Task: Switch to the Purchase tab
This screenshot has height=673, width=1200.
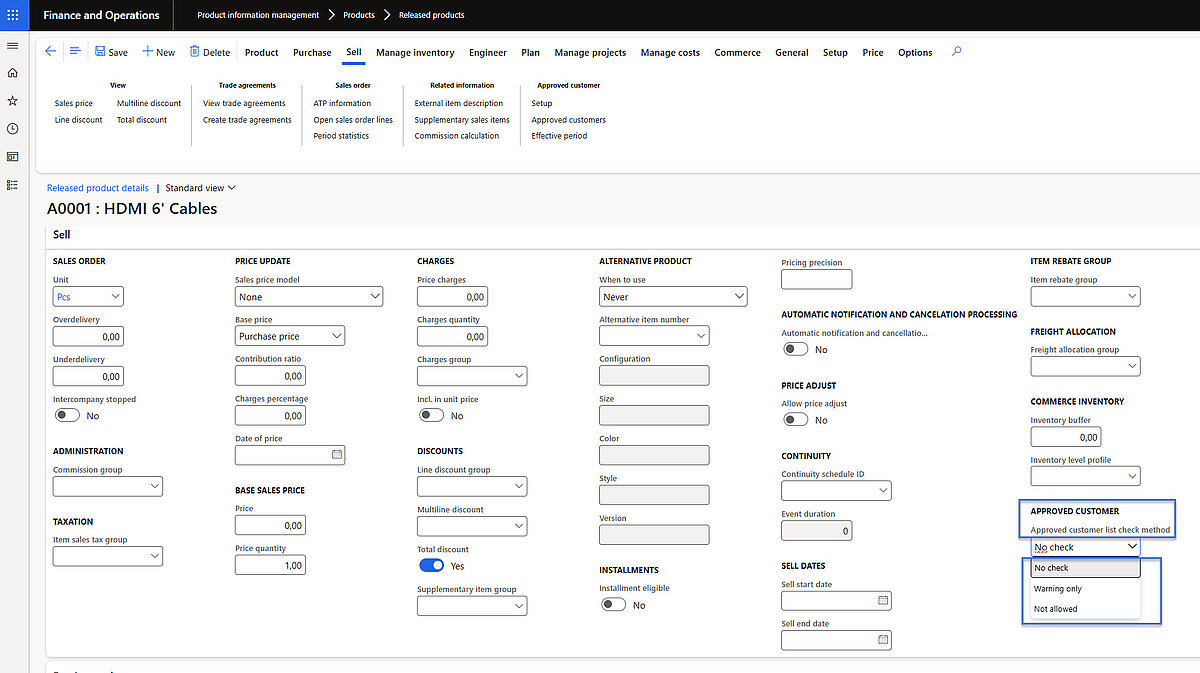Action: pos(312,53)
